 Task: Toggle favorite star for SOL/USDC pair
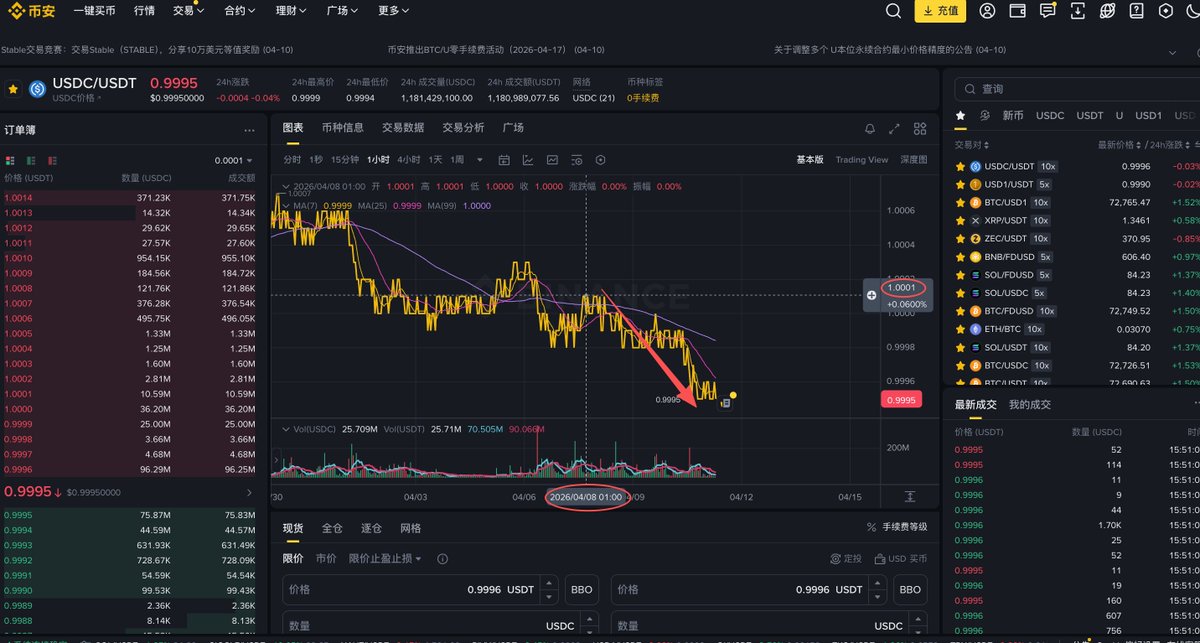tap(961, 293)
